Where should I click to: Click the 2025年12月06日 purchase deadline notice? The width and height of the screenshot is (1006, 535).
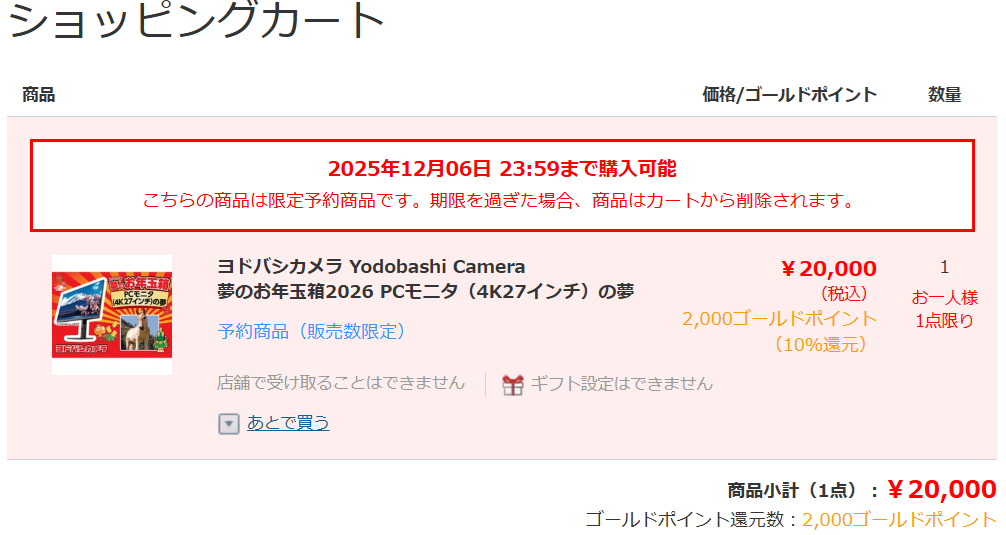click(502, 169)
